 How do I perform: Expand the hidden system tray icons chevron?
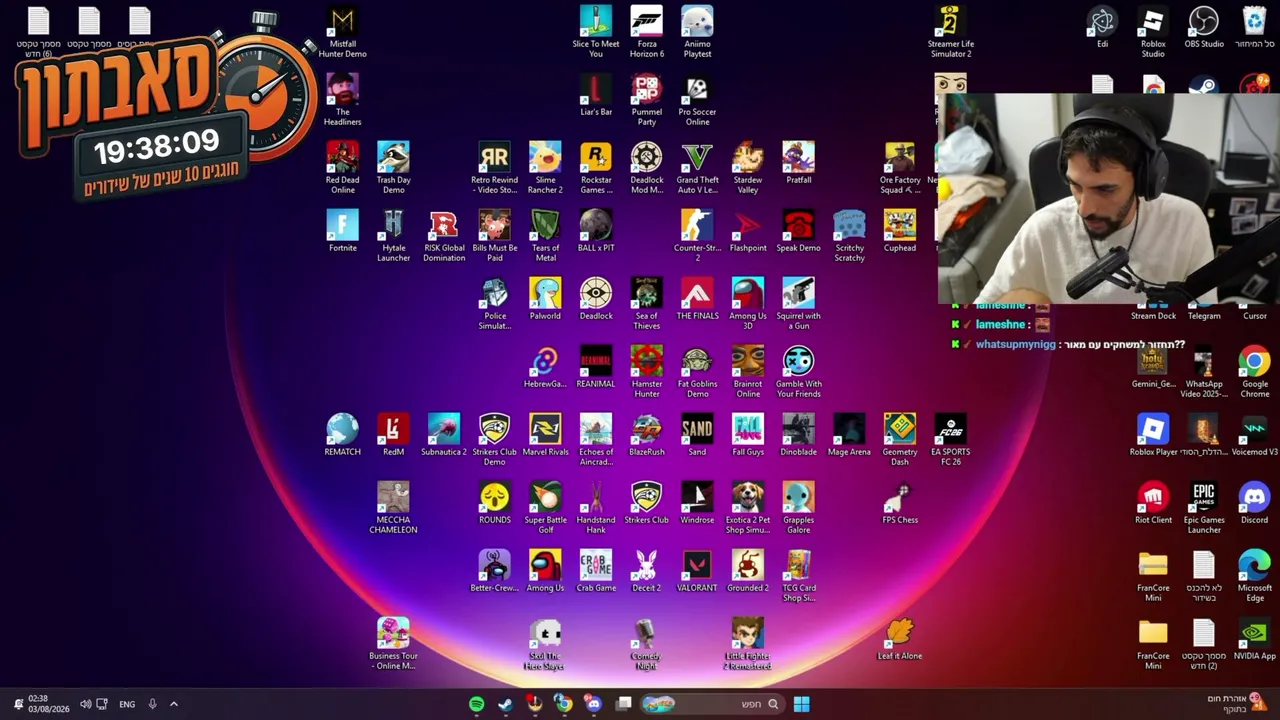(x=173, y=704)
